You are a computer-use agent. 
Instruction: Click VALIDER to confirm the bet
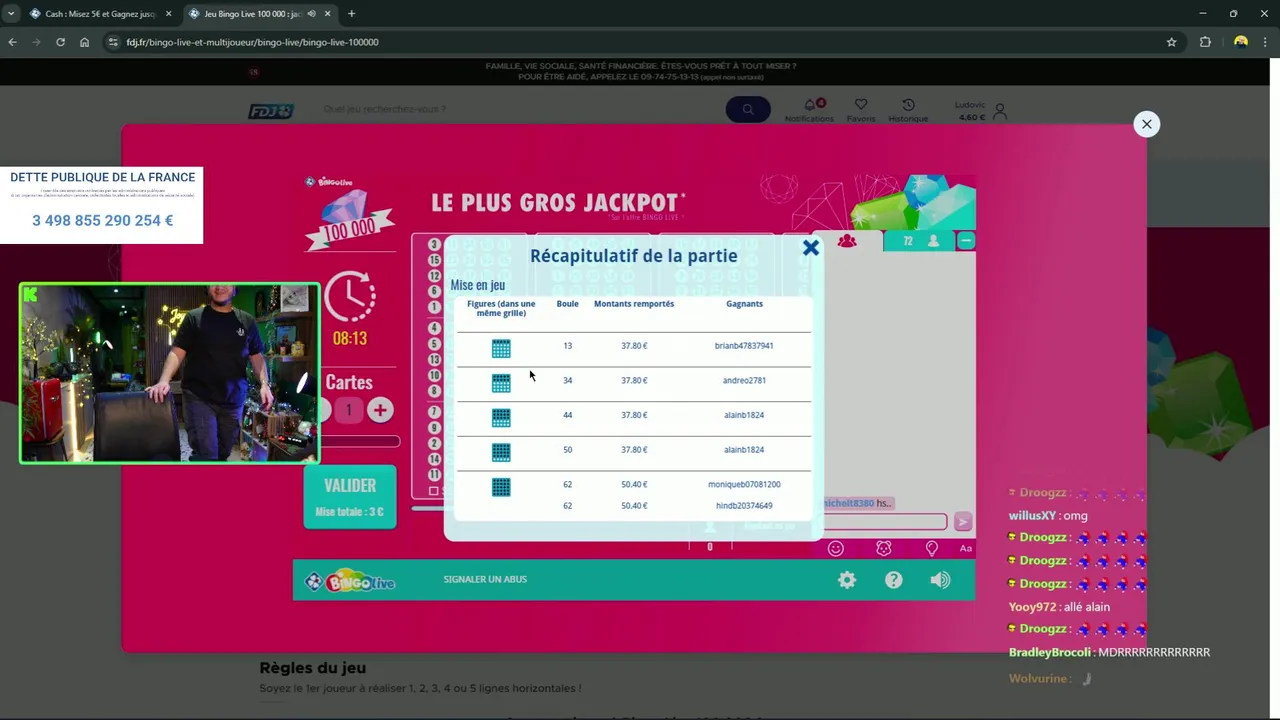(x=350, y=496)
